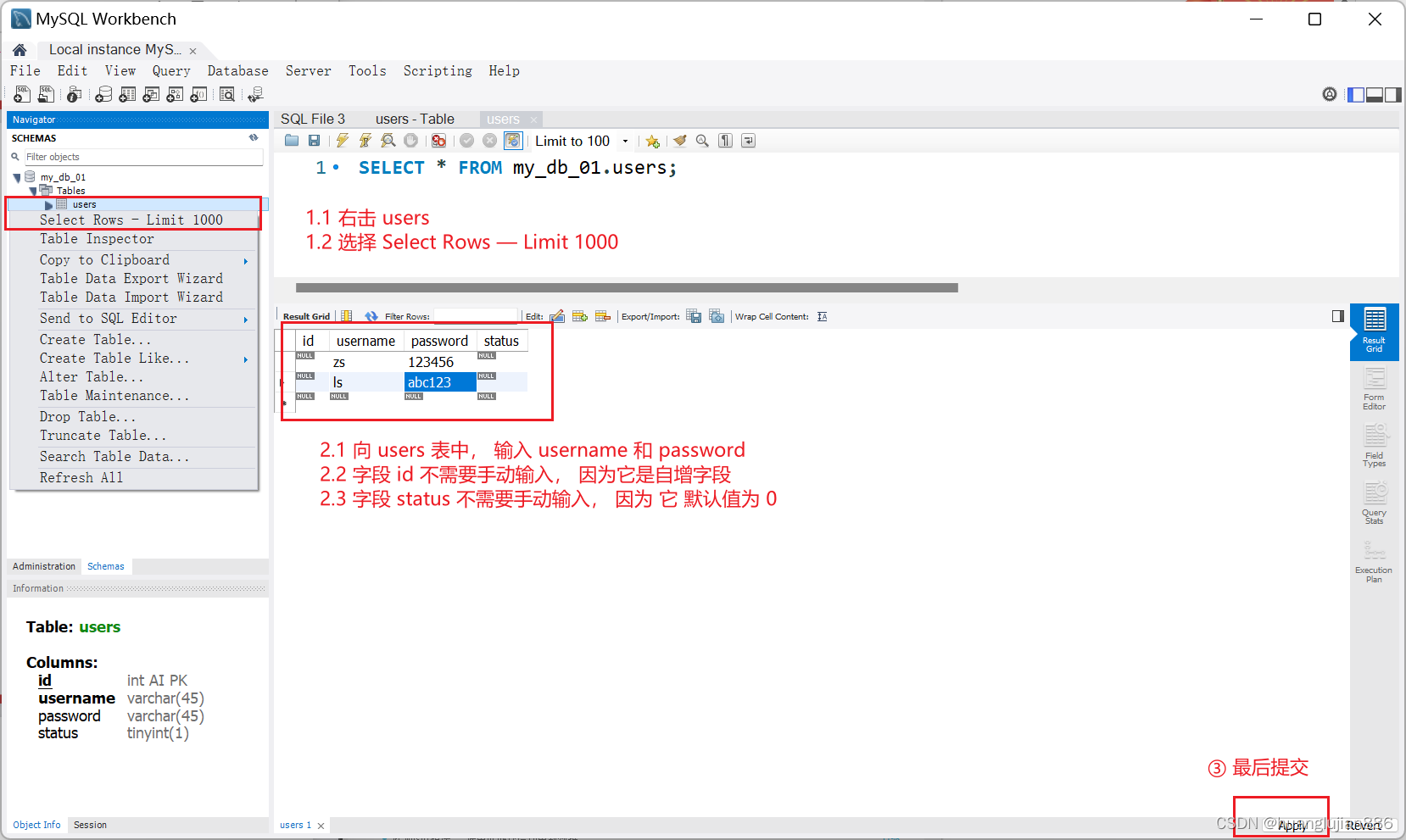Expand Copy to Clipboard submenu
The height and width of the screenshot is (840, 1406).
pos(246,261)
